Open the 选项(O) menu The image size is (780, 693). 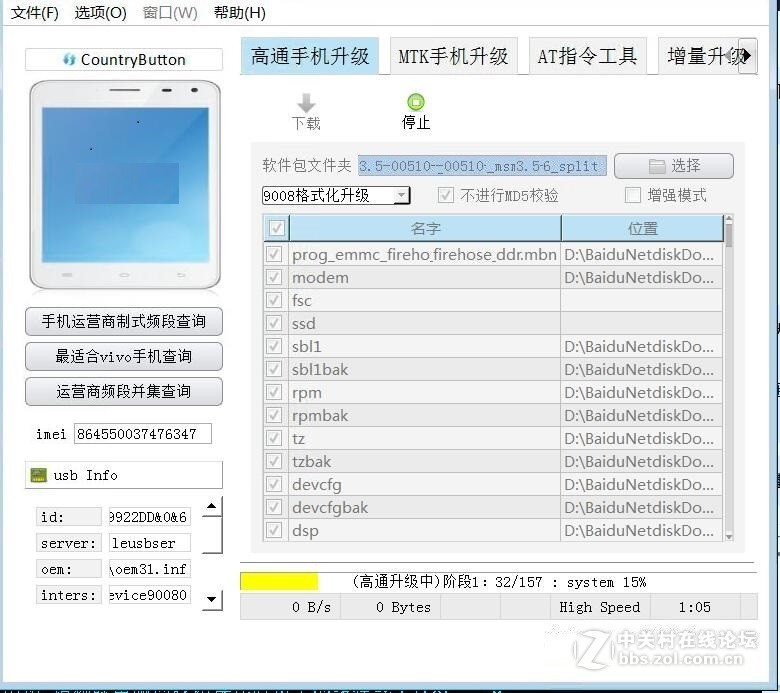(x=100, y=12)
